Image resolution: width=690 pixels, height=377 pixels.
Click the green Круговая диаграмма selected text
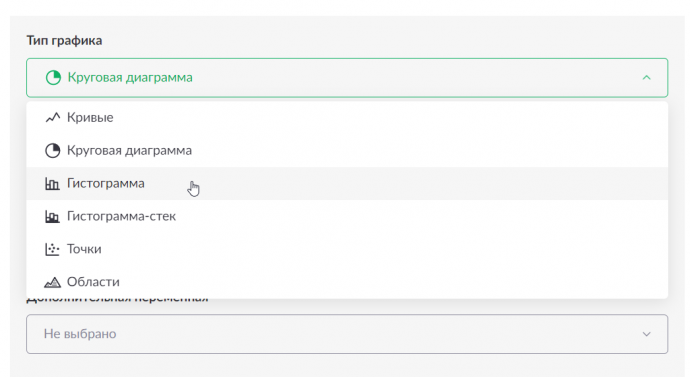pyautogui.click(x=130, y=77)
